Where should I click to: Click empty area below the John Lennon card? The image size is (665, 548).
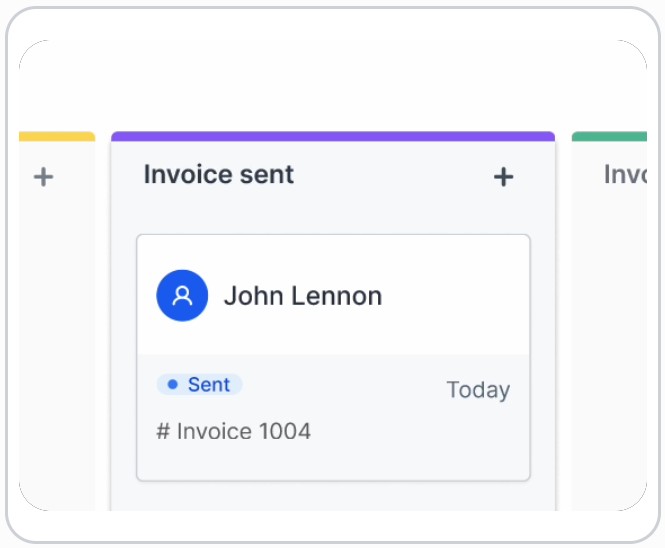(333, 497)
